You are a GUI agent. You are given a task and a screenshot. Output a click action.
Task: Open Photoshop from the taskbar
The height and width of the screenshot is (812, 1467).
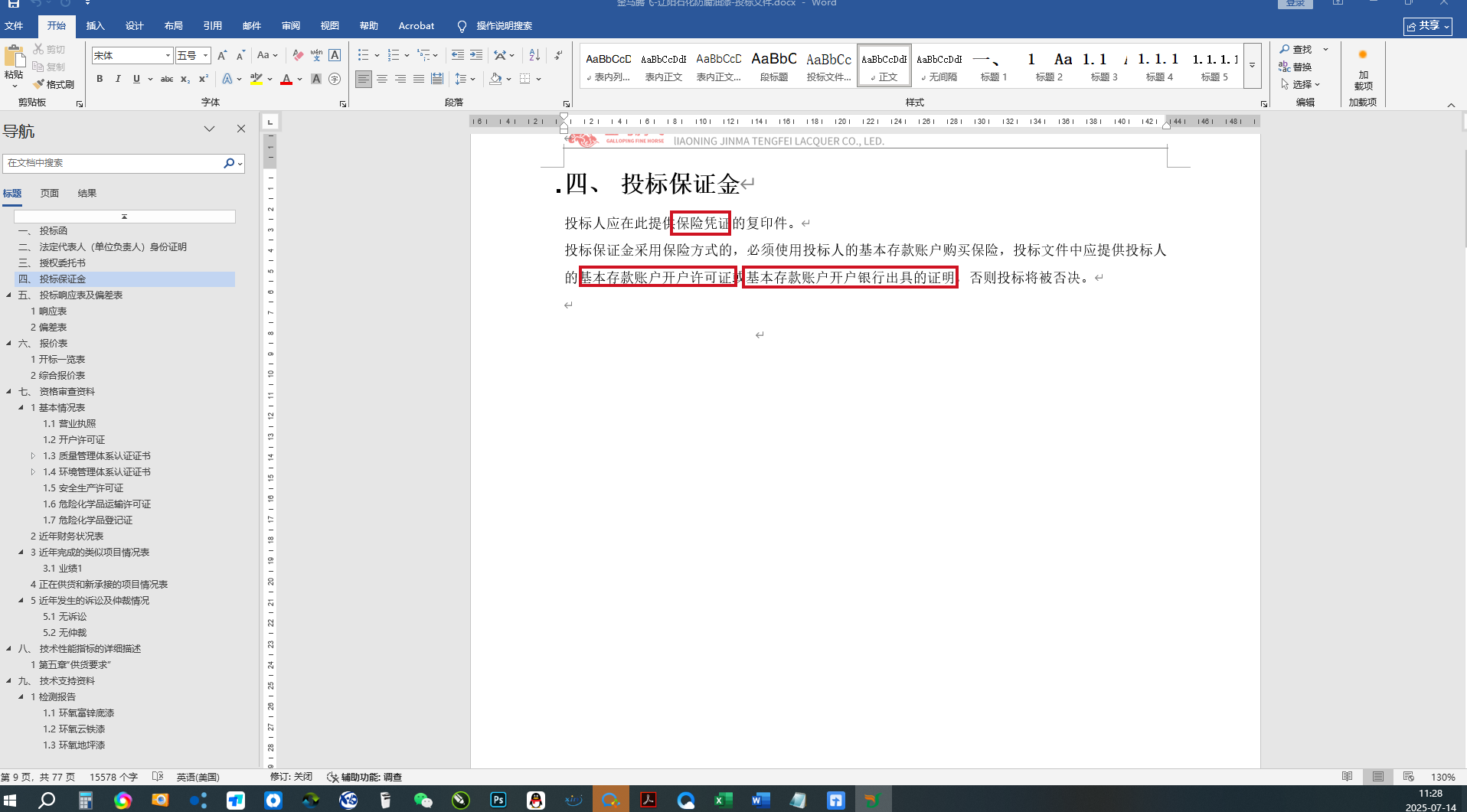[x=498, y=800]
